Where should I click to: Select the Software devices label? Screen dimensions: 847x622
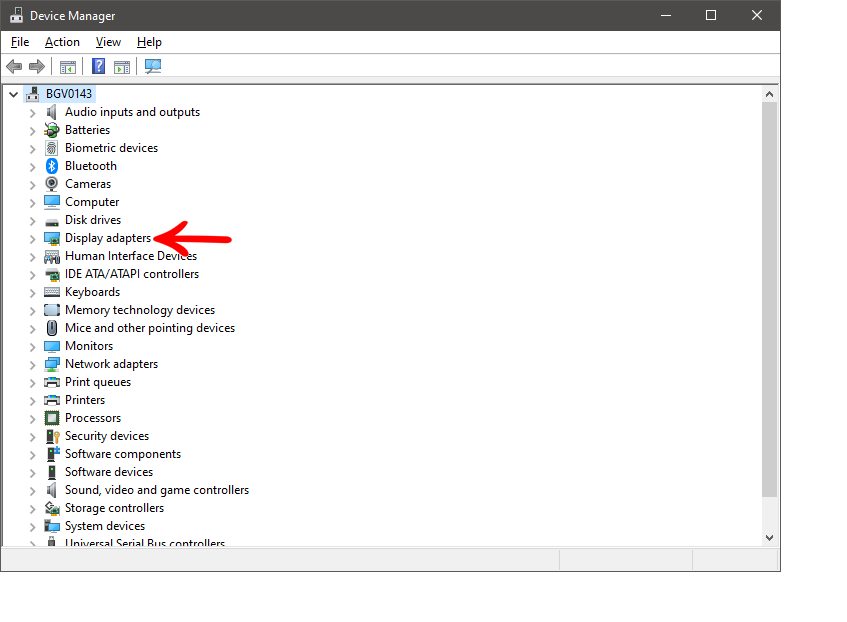coord(109,472)
